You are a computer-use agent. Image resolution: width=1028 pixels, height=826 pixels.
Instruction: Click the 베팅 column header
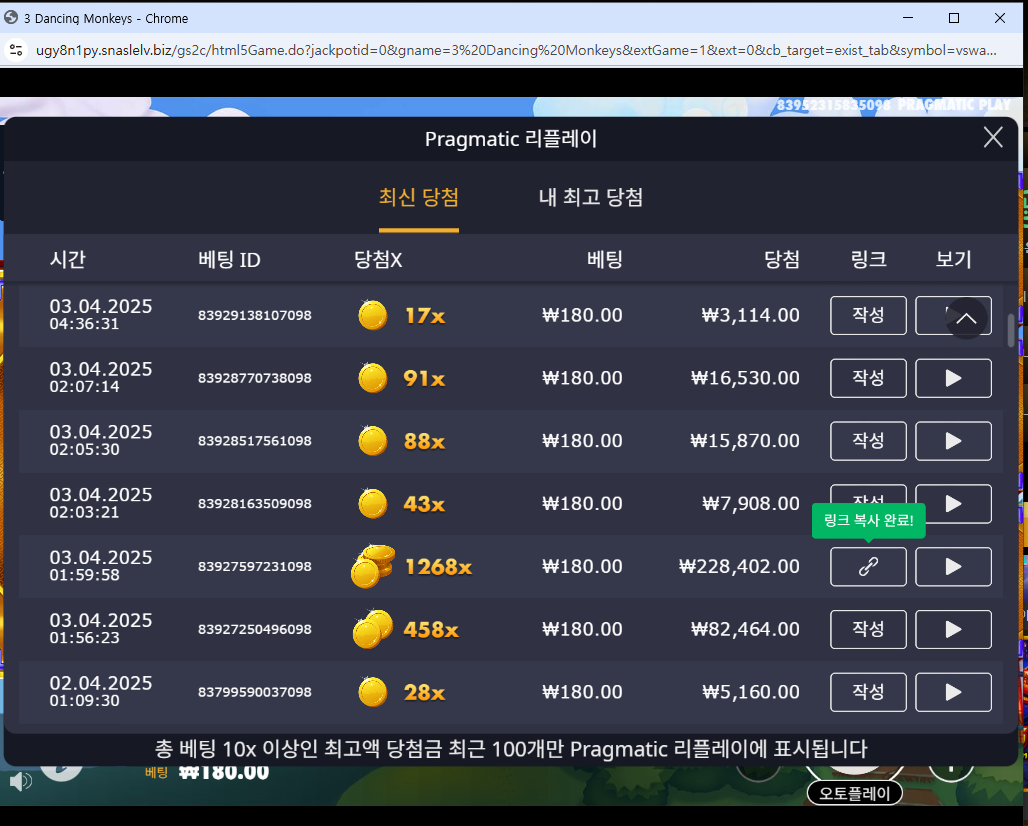604,260
